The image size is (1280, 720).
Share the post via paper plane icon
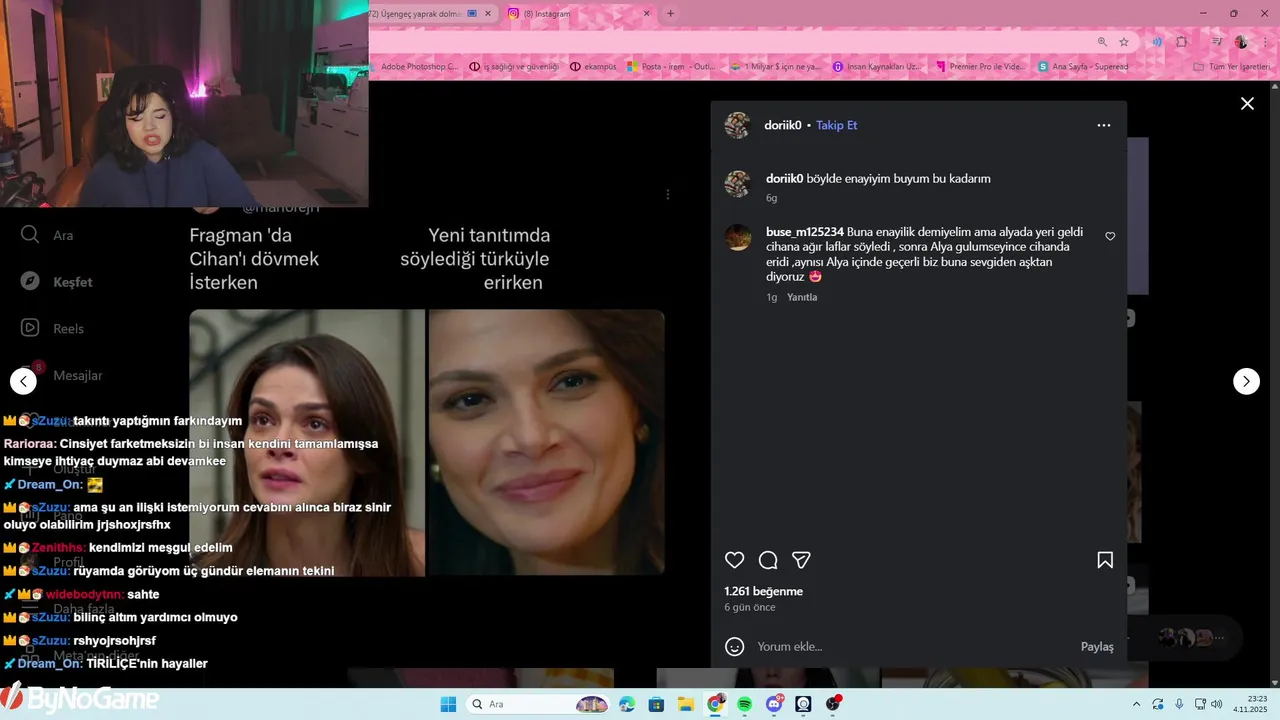(801, 560)
